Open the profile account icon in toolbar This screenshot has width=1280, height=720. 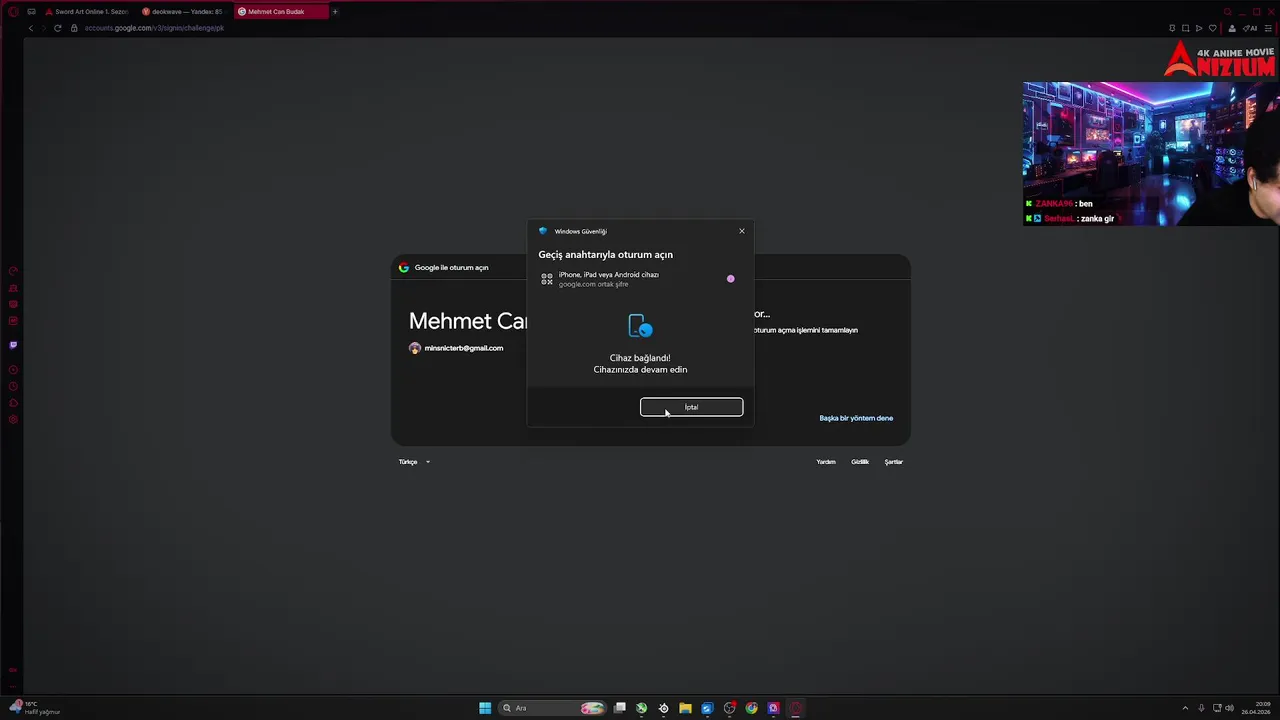pos(1232,28)
